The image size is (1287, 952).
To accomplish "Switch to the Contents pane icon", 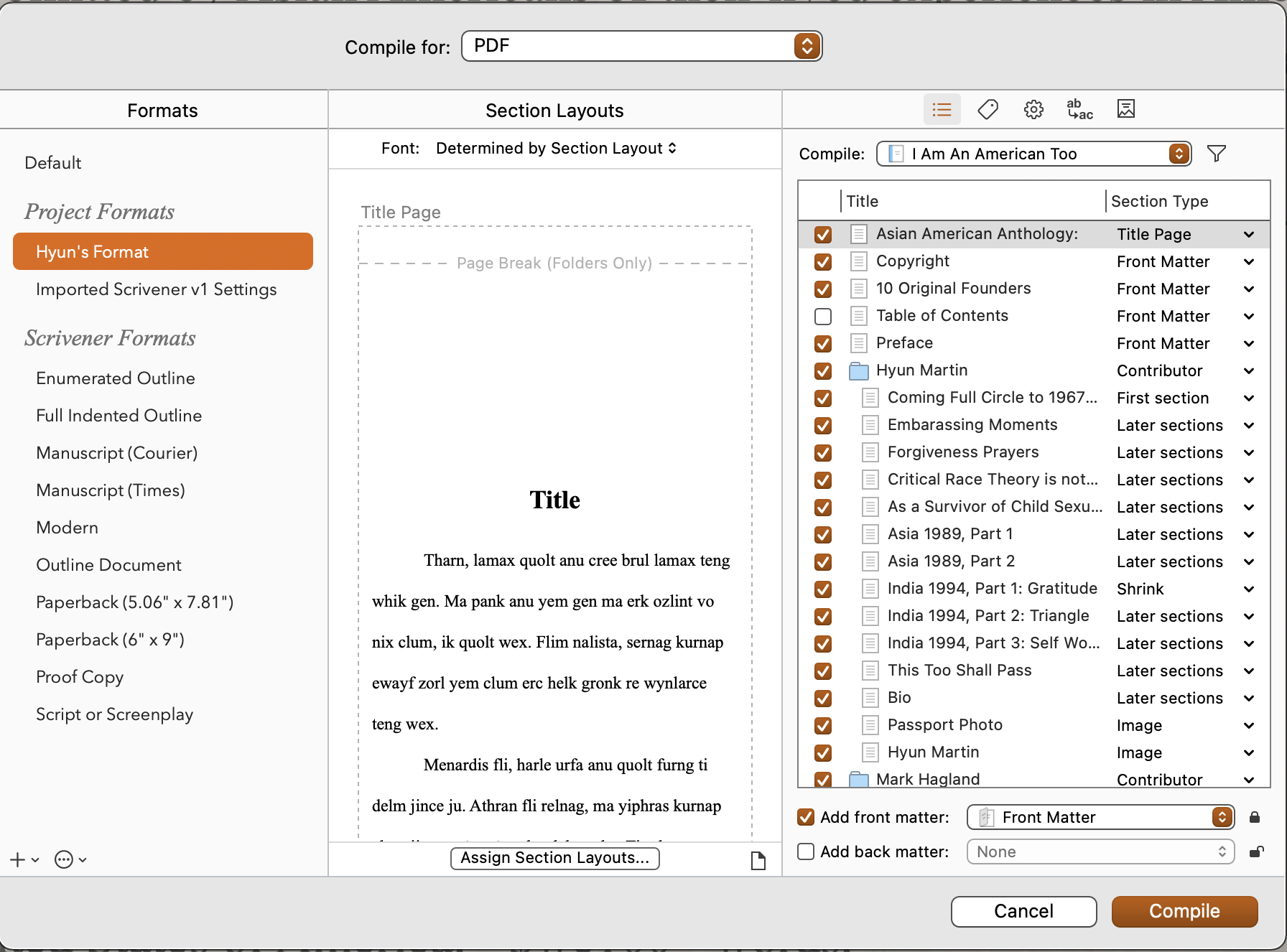I will click(x=942, y=109).
